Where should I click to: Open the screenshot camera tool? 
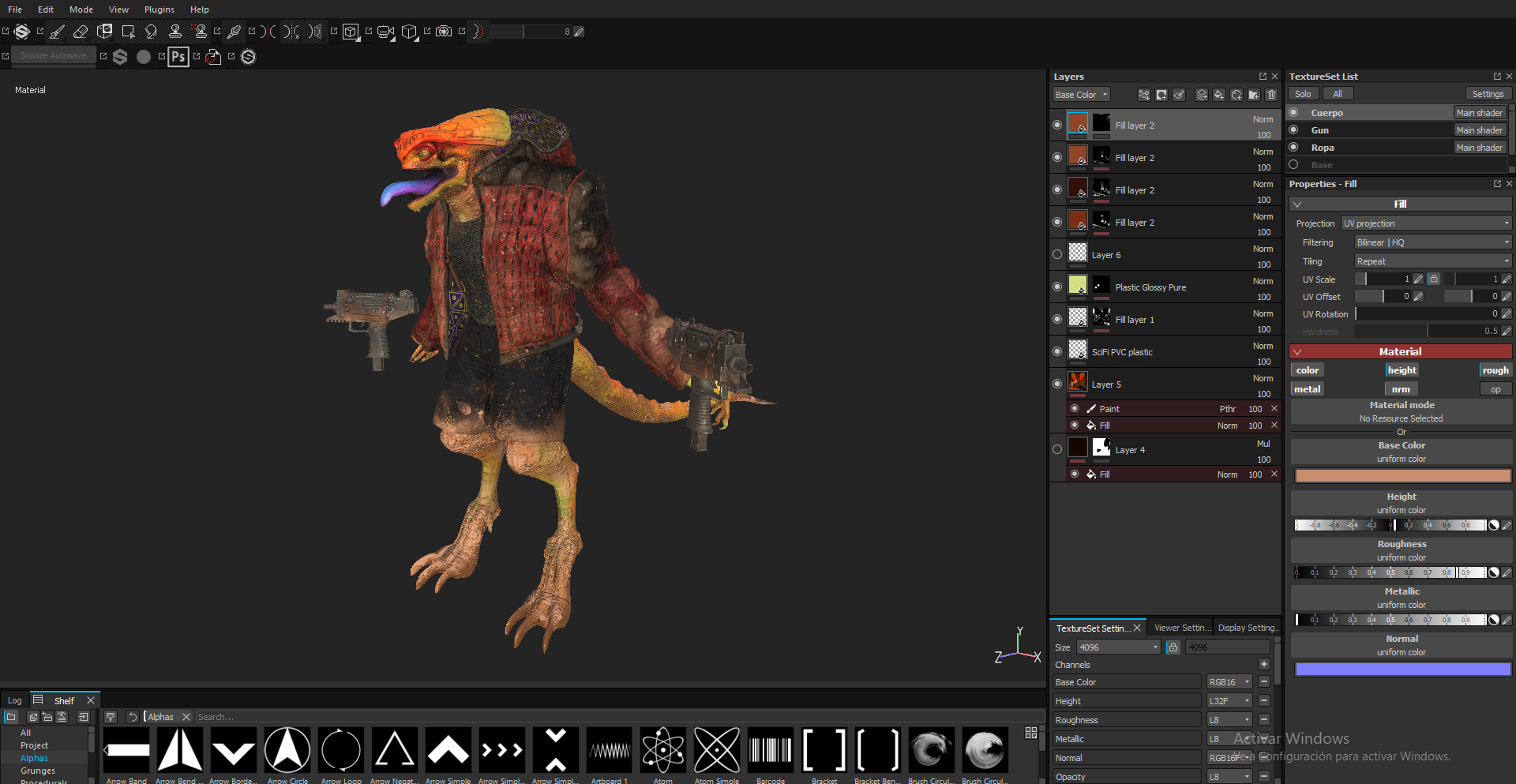coord(444,32)
